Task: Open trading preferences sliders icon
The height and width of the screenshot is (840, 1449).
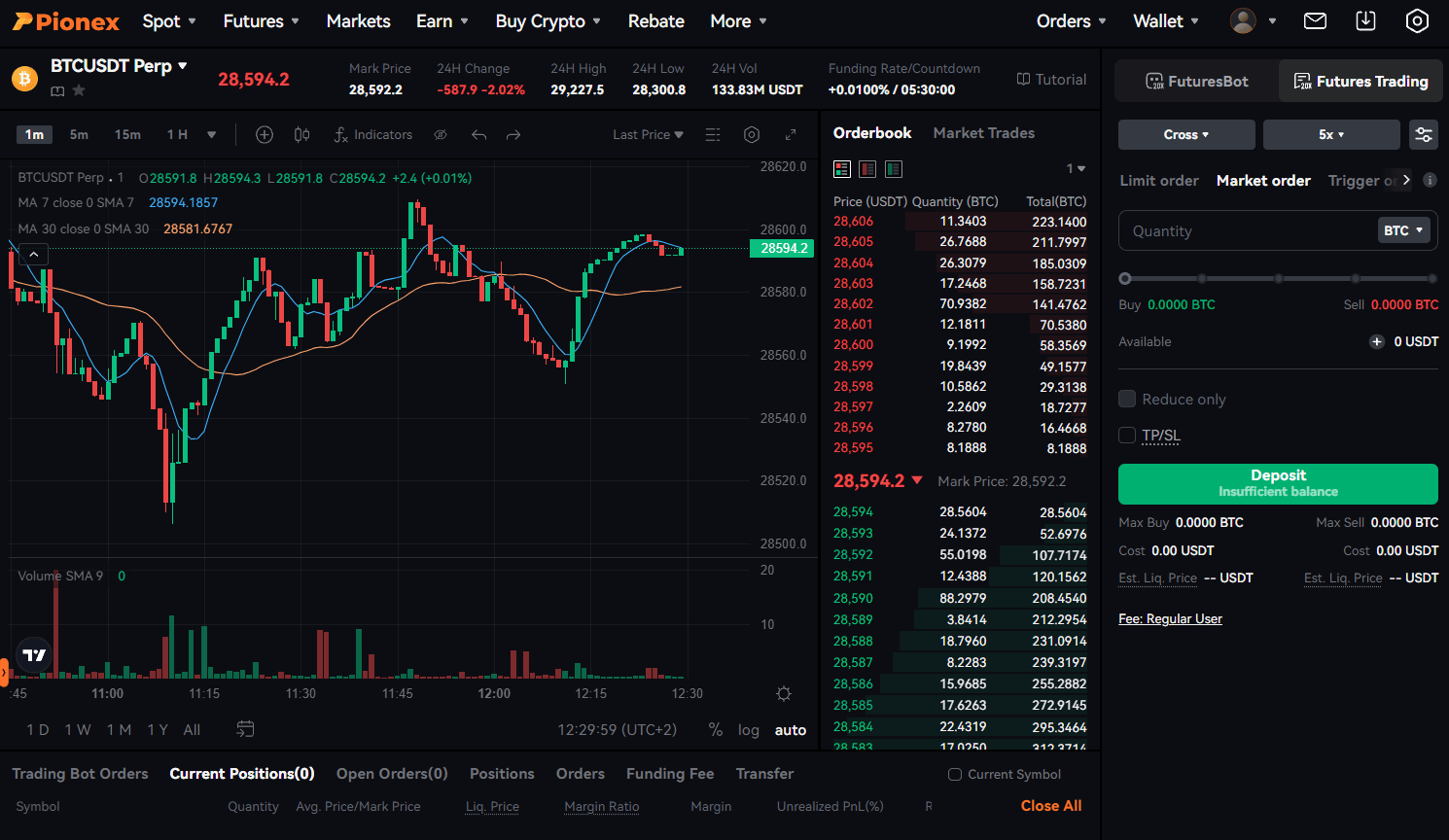Action: (x=1424, y=135)
